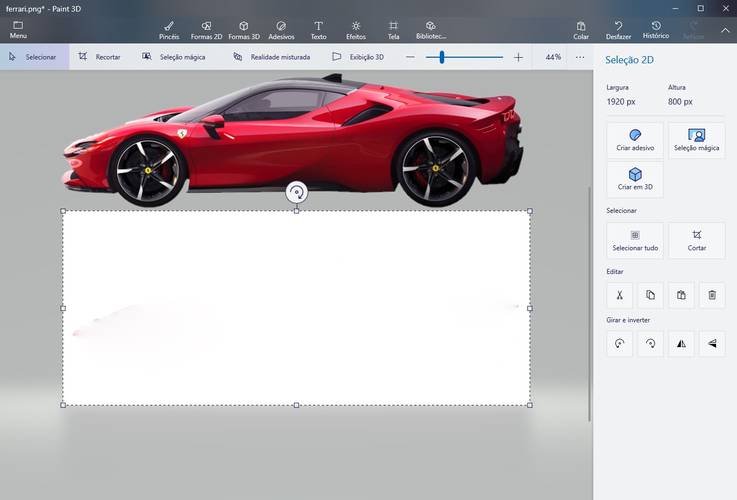Click Criar adesivo in side panel

[635, 141]
